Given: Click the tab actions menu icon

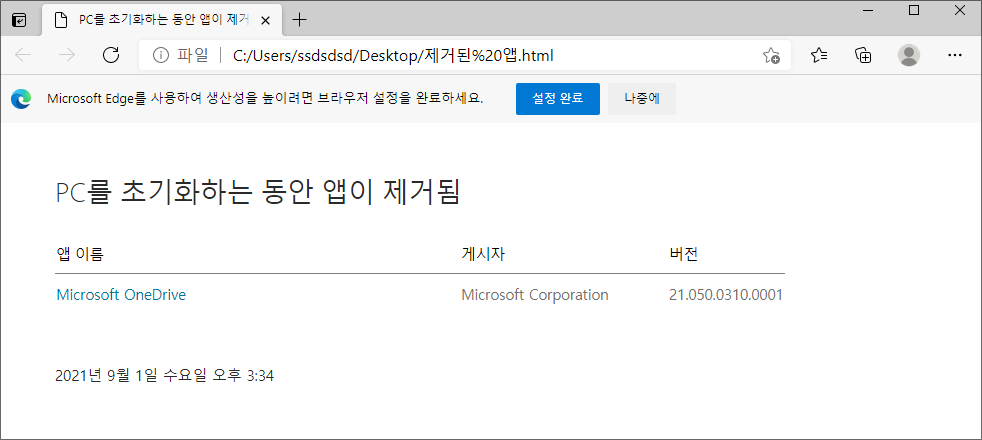Looking at the screenshot, I should click(20, 20).
